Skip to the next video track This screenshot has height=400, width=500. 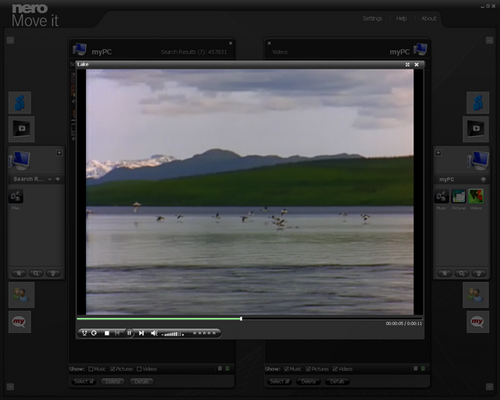[141, 333]
